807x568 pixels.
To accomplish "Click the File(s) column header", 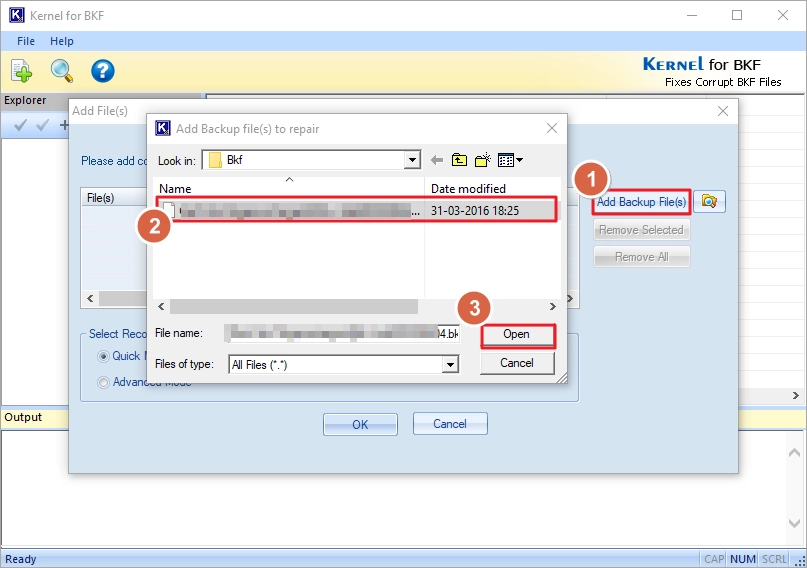I will click(101, 198).
